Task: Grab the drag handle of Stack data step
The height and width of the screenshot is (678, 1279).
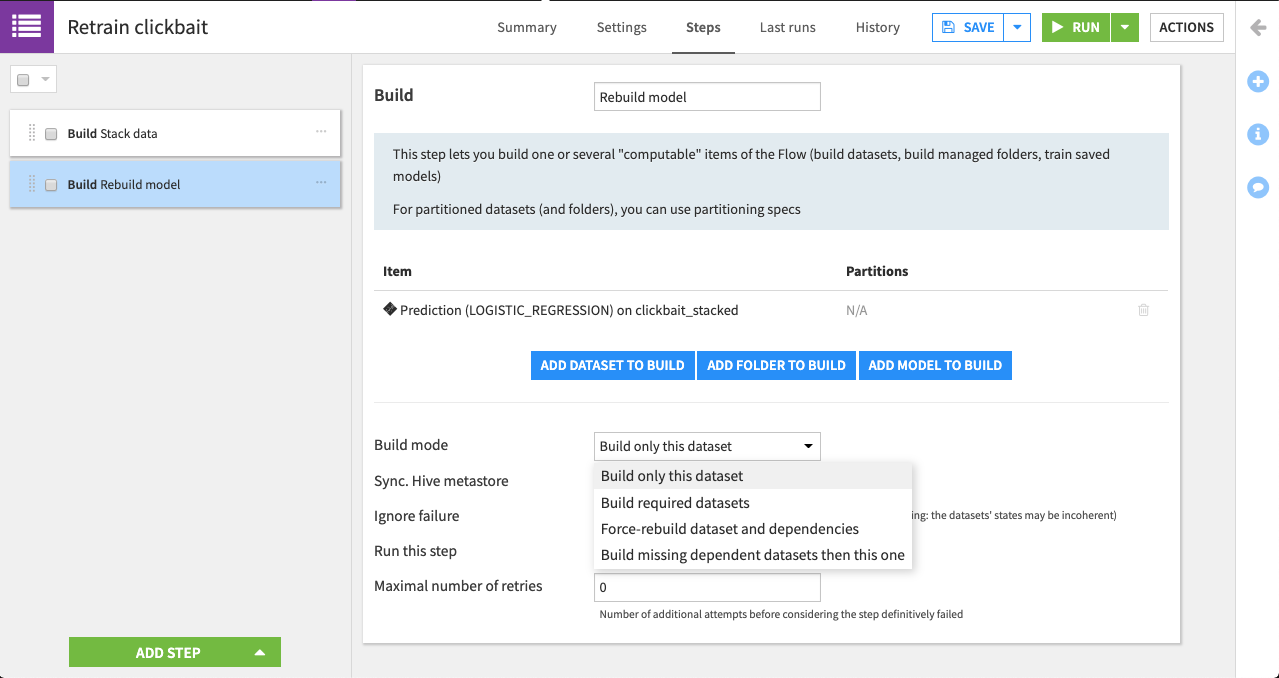Action: 32,133
